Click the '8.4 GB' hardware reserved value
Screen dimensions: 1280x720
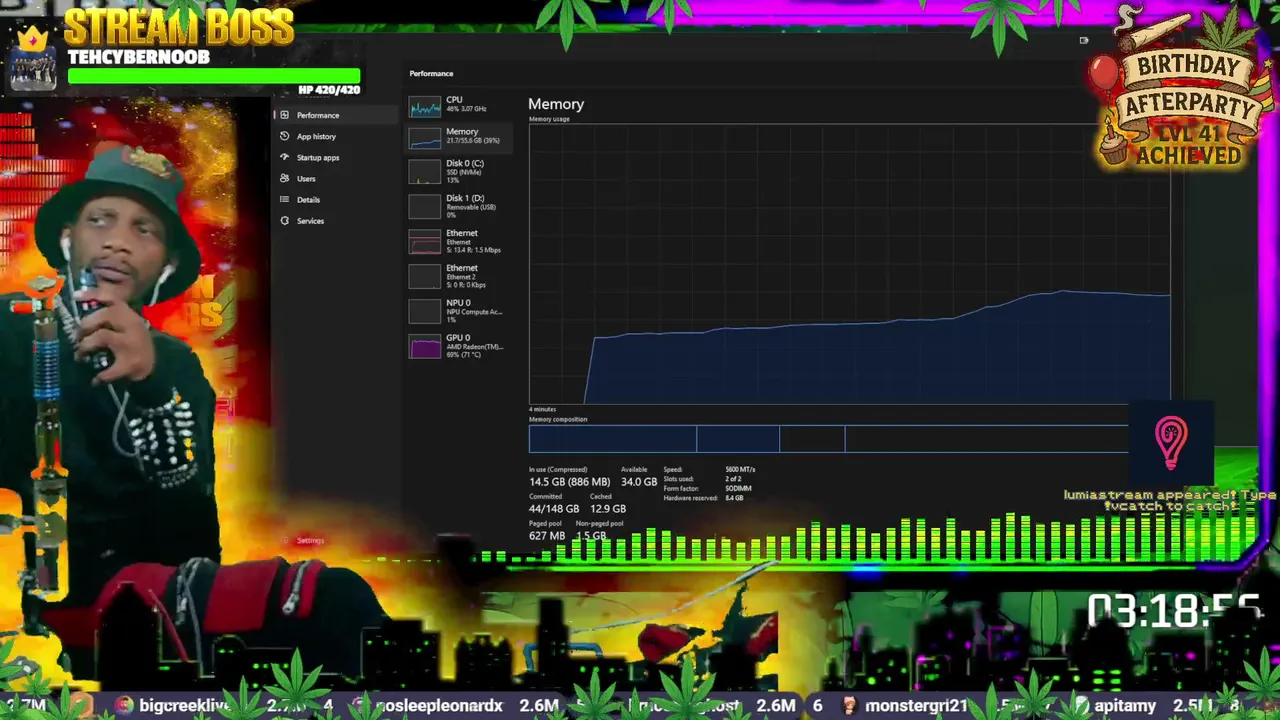[x=734, y=498]
